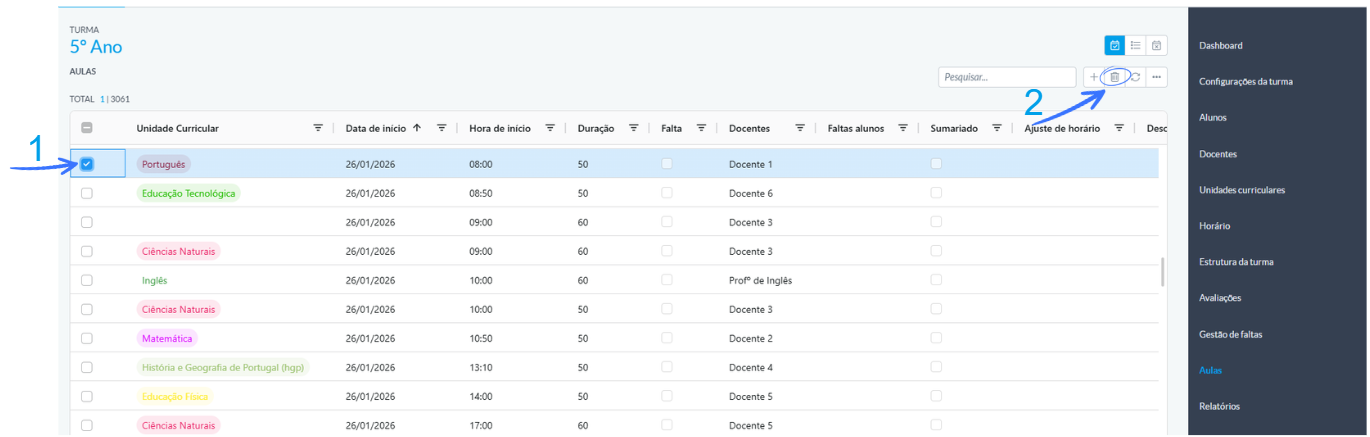Click the Educação Tecnológica subject tag
The image size is (1370, 437).
[189, 193]
